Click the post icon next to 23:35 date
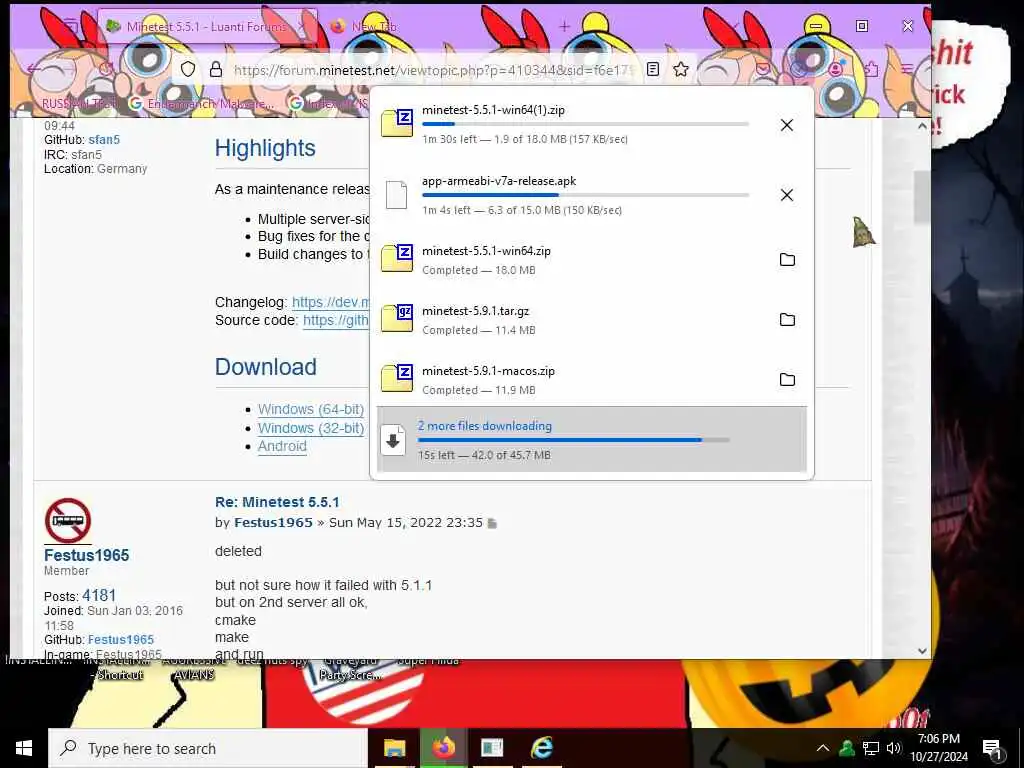The width and height of the screenshot is (1024, 768). click(x=492, y=523)
